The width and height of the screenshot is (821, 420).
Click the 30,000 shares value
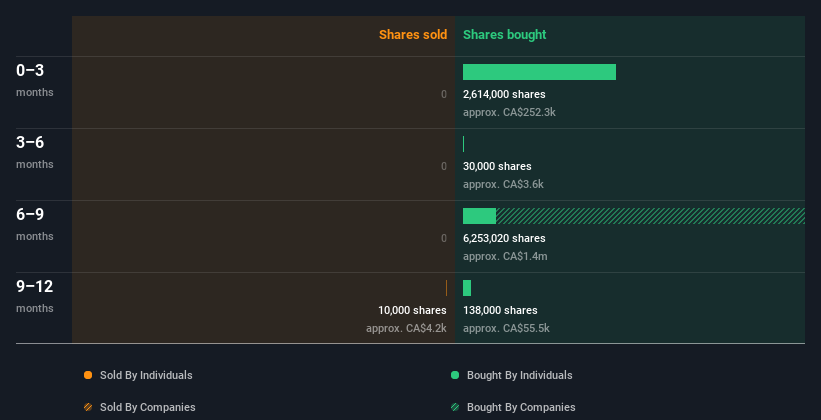click(x=497, y=166)
